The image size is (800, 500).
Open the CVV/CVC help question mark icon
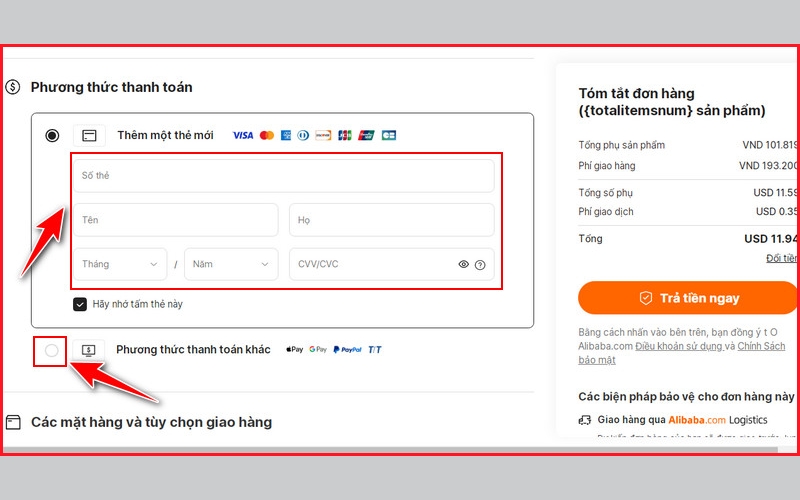click(480, 265)
